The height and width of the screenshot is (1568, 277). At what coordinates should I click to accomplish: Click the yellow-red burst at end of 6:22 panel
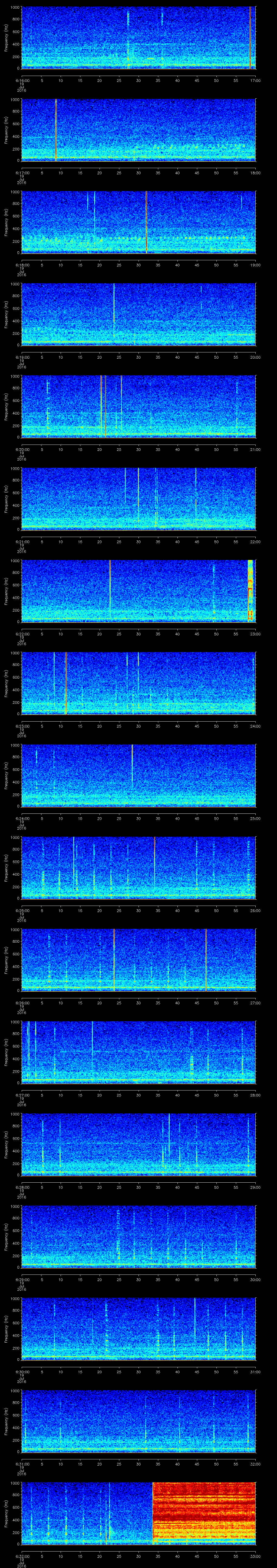coord(250,590)
